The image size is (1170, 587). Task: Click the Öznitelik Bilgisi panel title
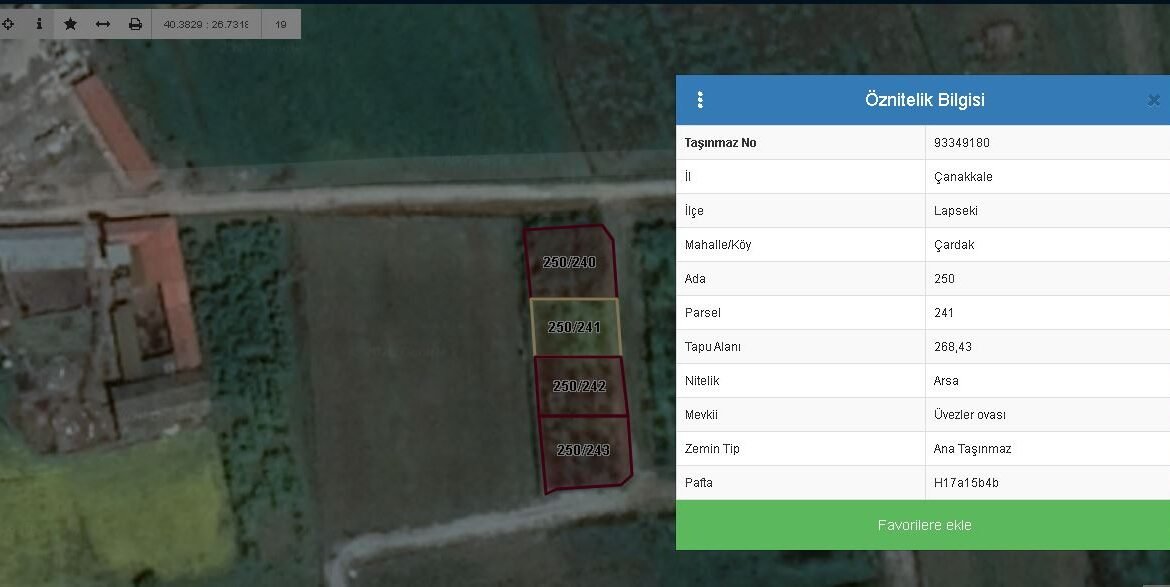click(924, 100)
